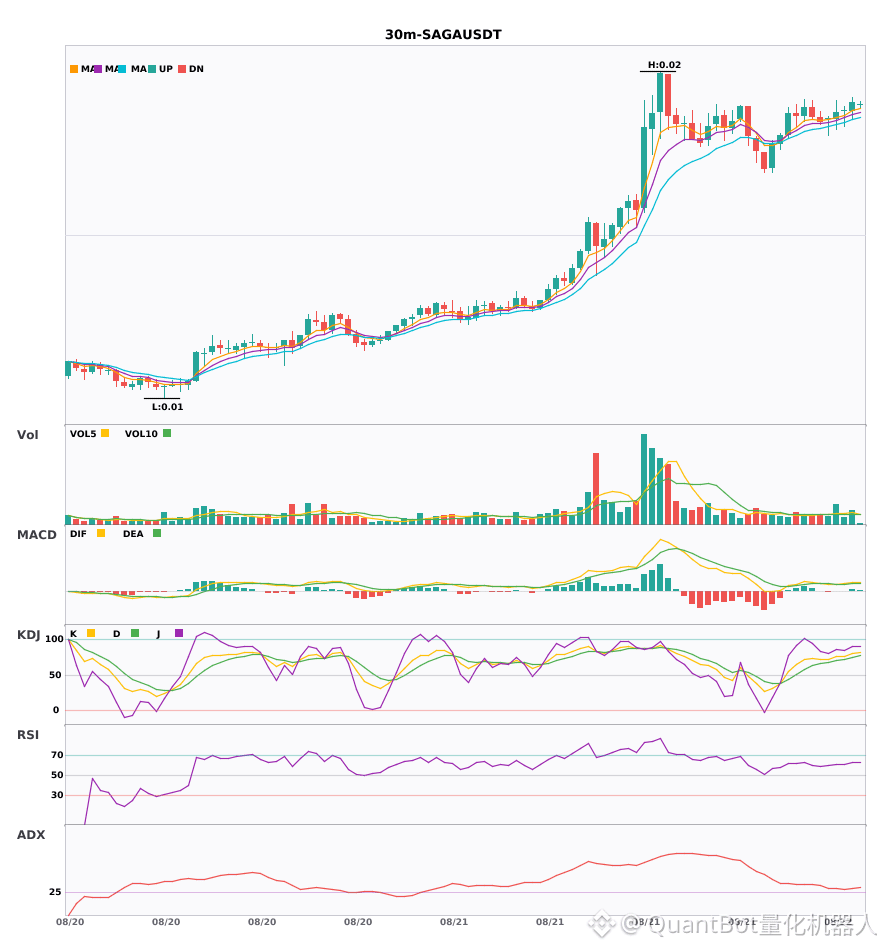
Task: Select the ADX panel label
Action: pyautogui.click(x=31, y=834)
